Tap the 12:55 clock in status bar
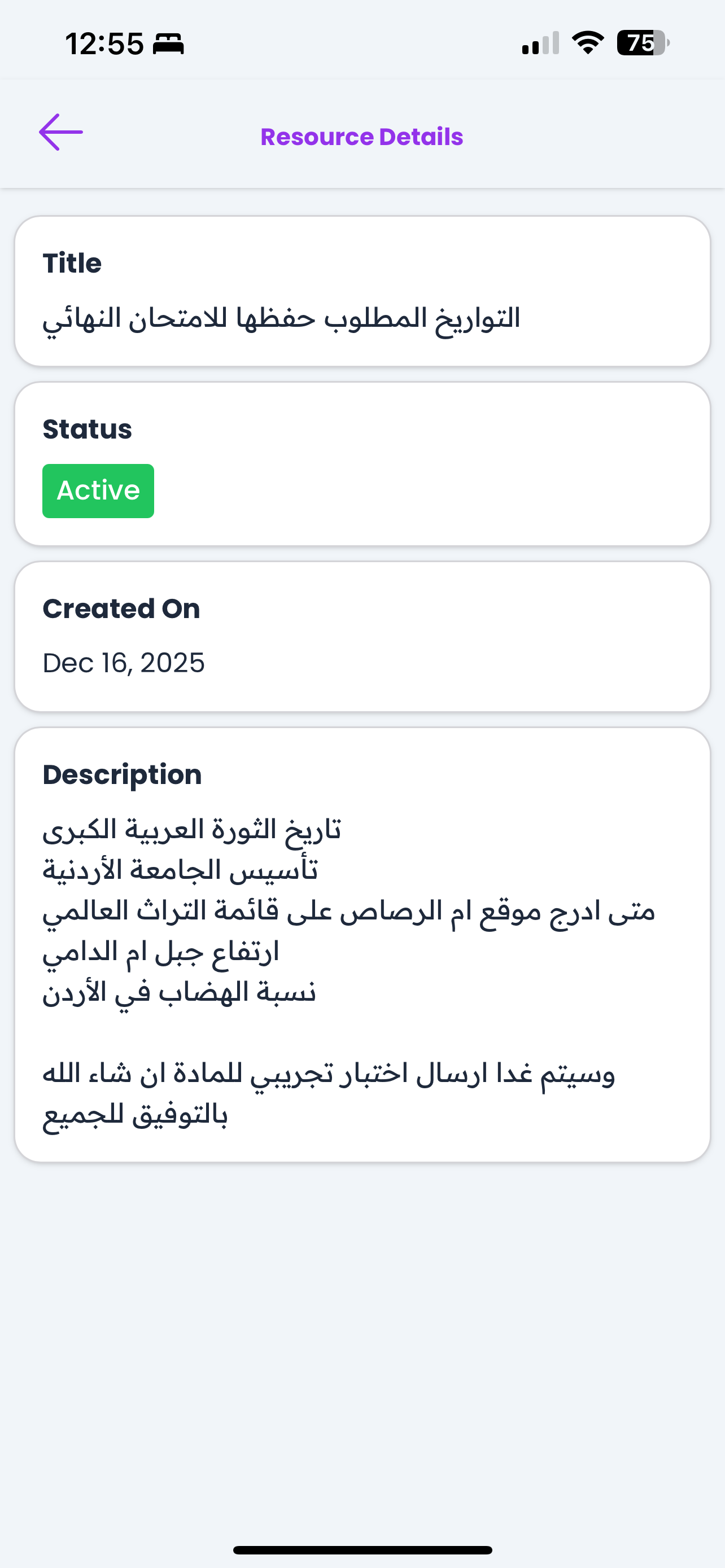 point(104,45)
